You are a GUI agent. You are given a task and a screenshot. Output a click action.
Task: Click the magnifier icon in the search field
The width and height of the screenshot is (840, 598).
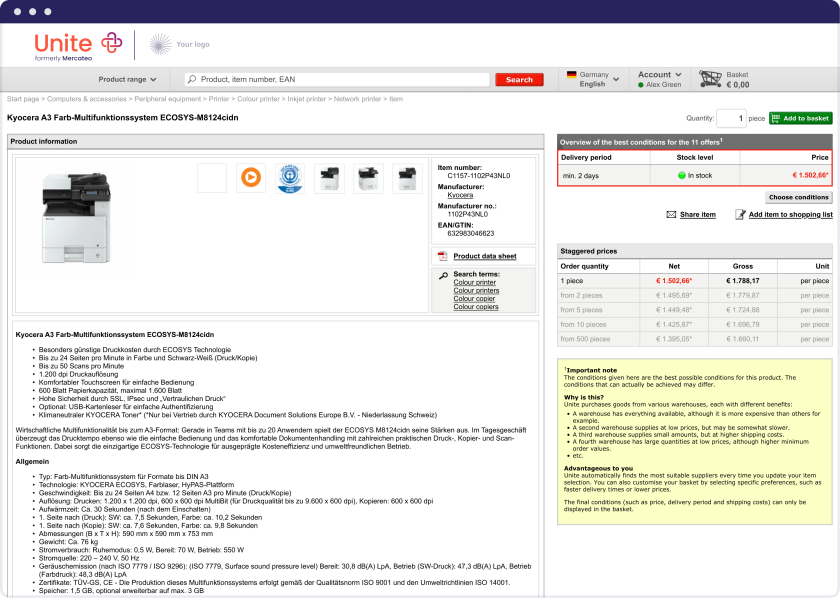(192, 79)
